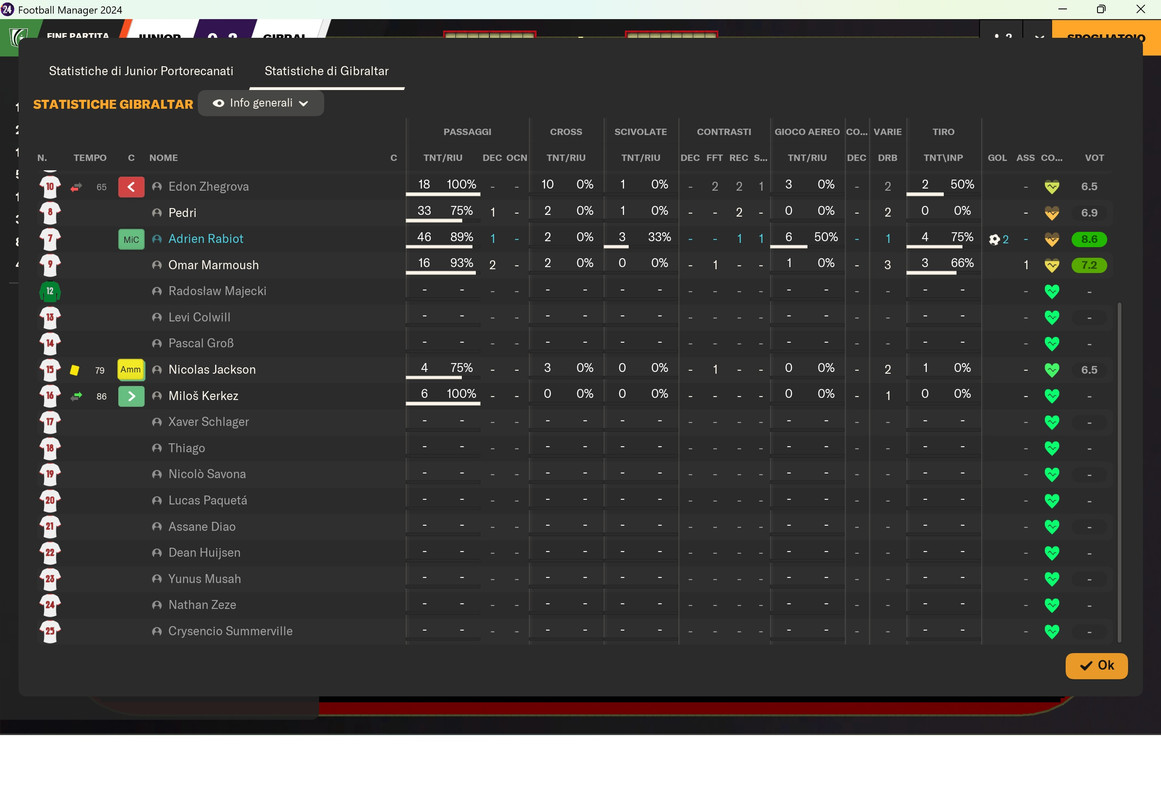1161x800 pixels.
Task: Click the green condition heart for Thiago
Action: 1051,448
